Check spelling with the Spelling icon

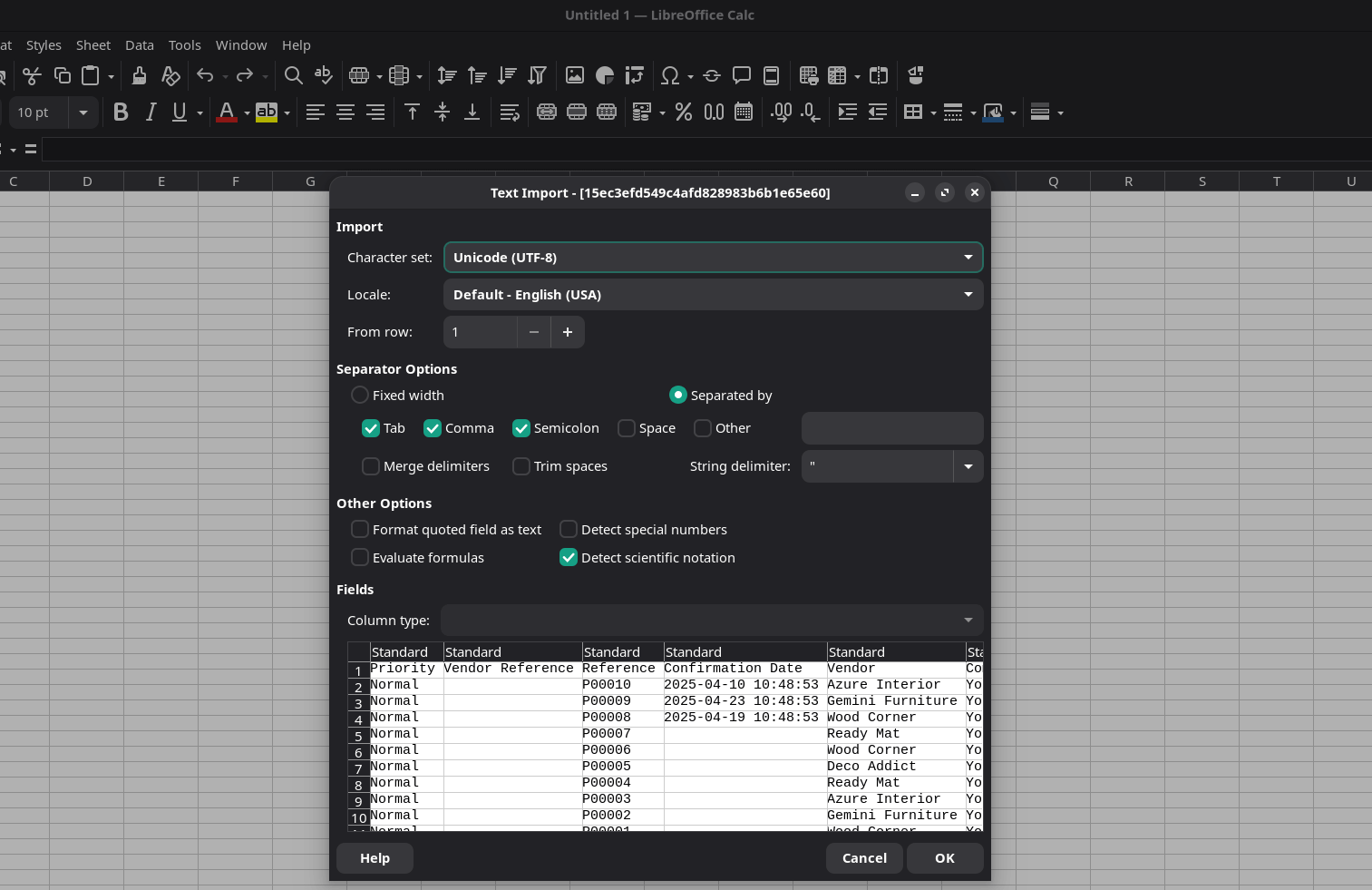pos(324,75)
